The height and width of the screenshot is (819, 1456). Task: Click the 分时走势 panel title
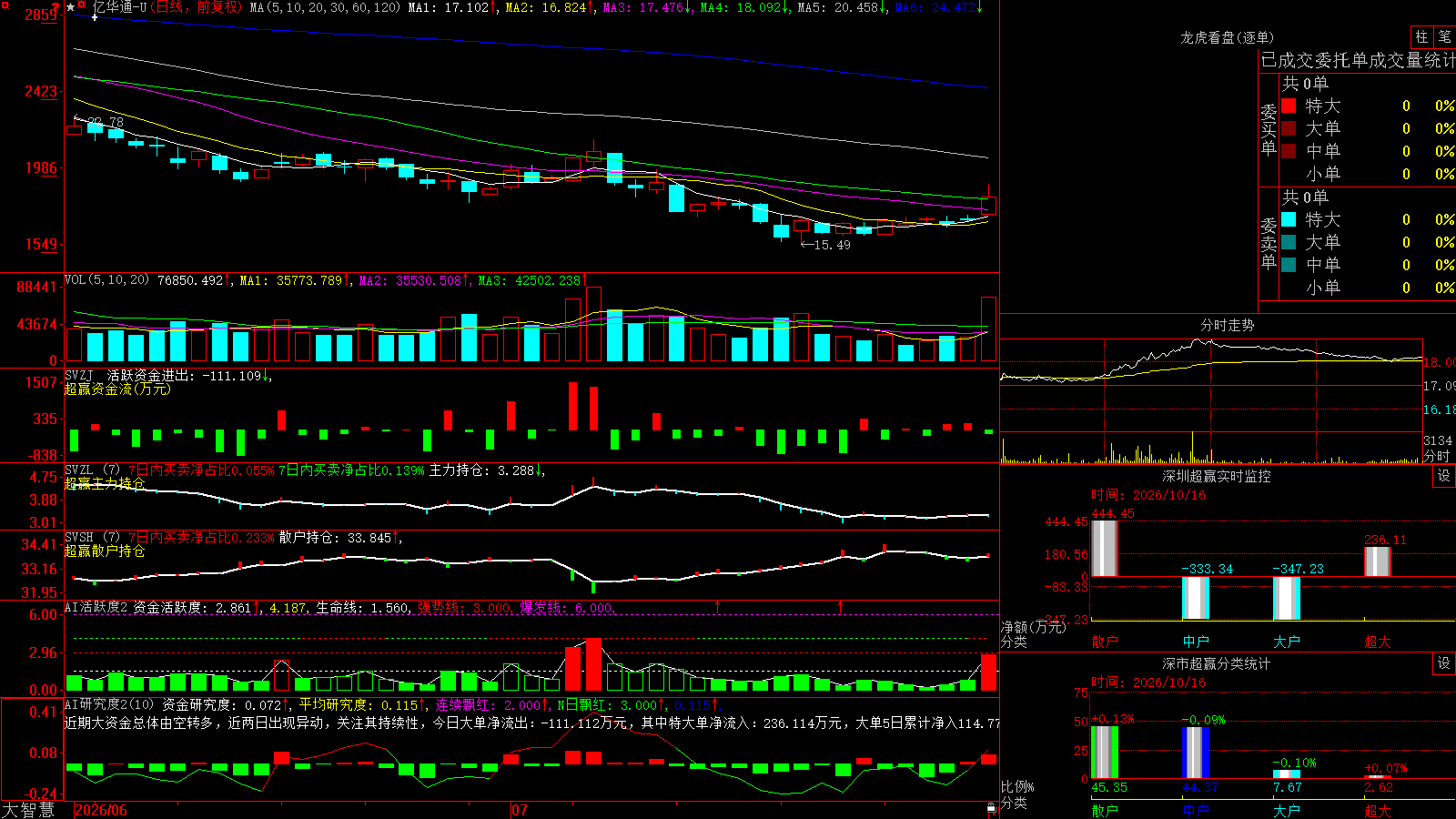click(1227, 325)
